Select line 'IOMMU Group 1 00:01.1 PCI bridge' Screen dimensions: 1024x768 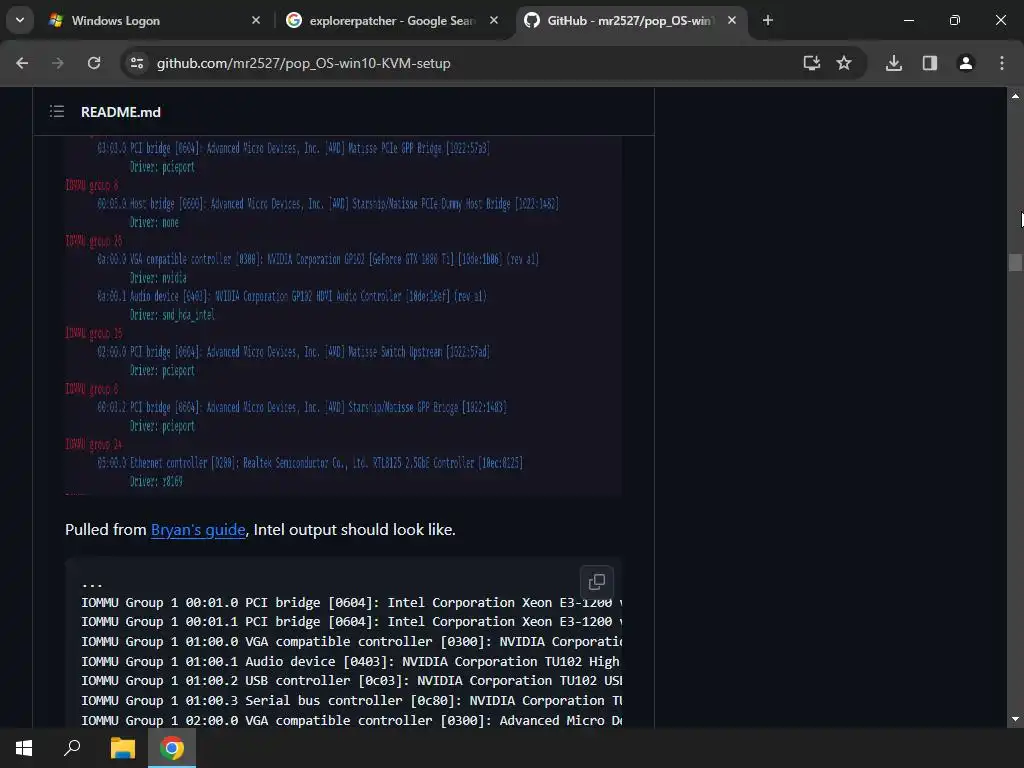(351, 622)
